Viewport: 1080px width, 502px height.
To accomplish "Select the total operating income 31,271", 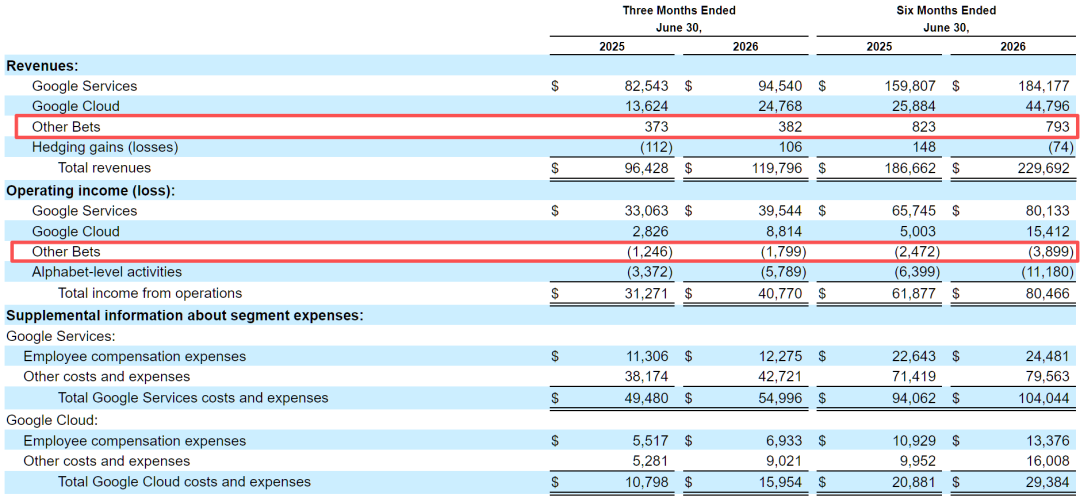I will click(645, 293).
